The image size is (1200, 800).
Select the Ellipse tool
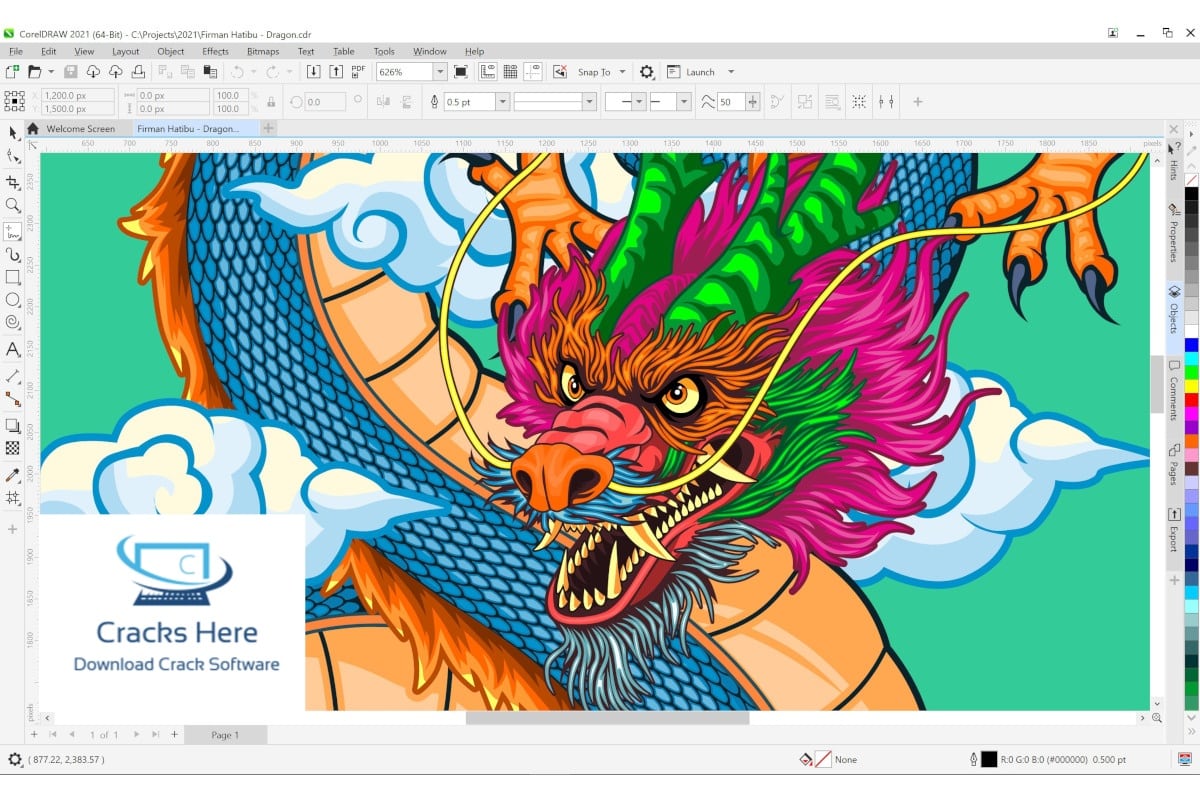click(12, 300)
